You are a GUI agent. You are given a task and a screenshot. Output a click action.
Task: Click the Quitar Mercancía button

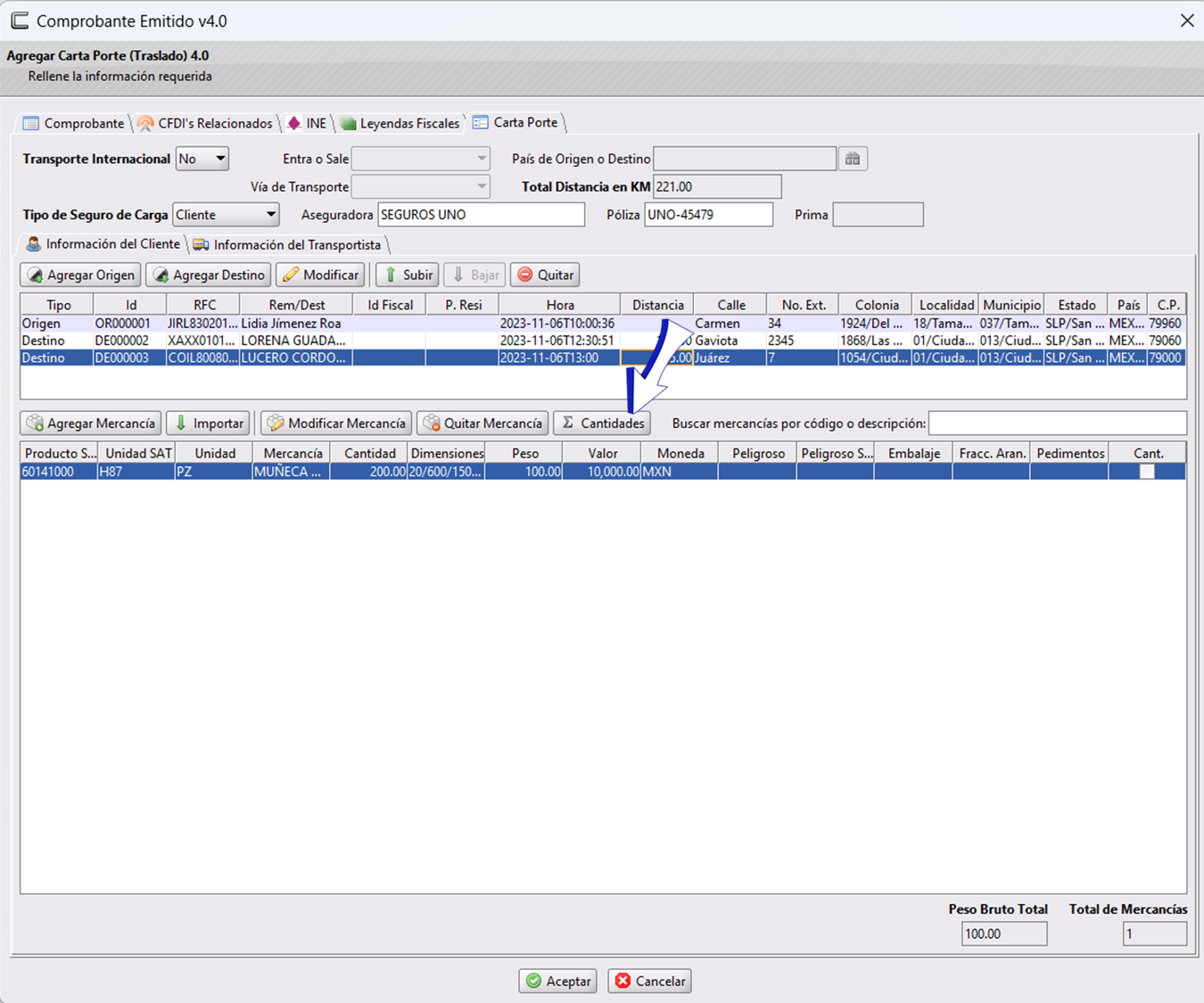tap(482, 423)
